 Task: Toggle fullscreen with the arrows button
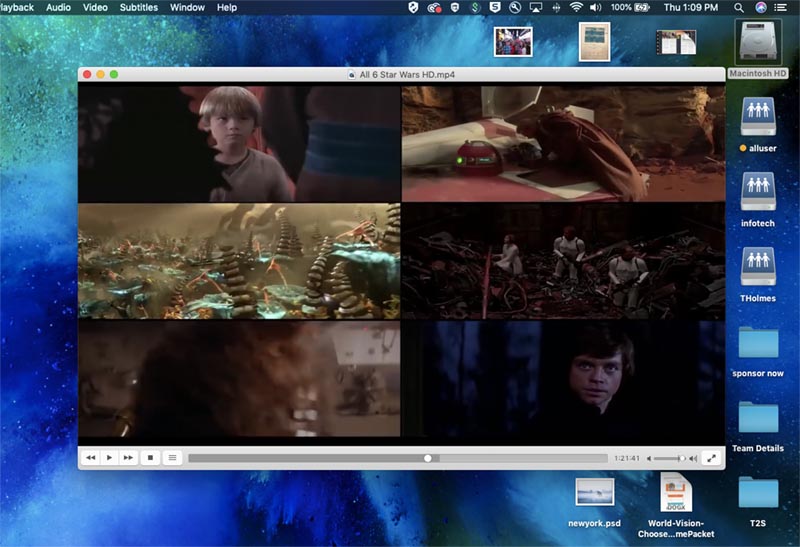[x=711, y=458]
